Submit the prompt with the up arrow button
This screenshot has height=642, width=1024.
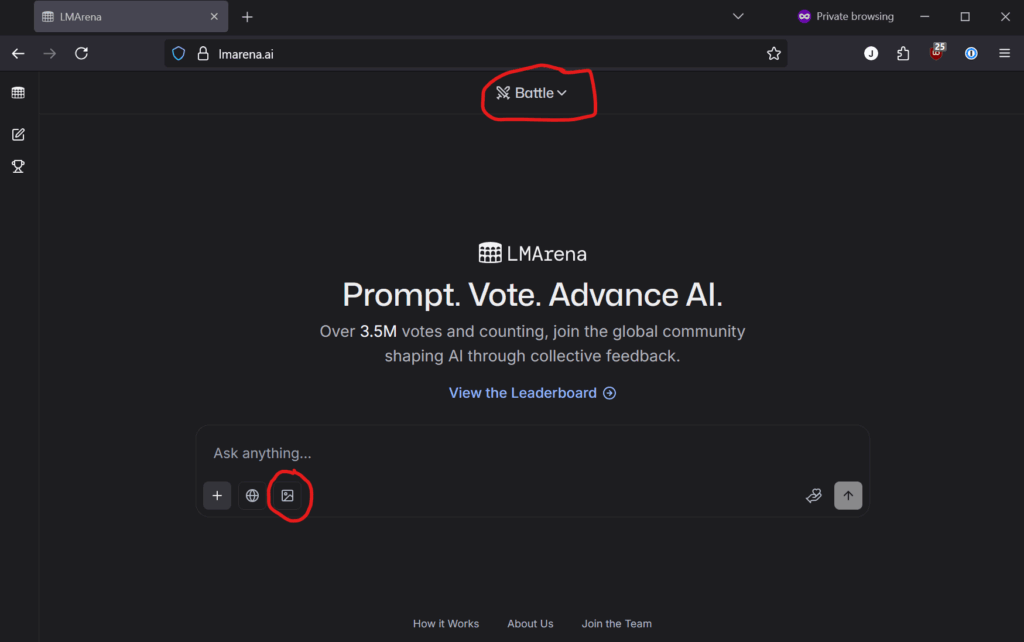click(848, 495)
